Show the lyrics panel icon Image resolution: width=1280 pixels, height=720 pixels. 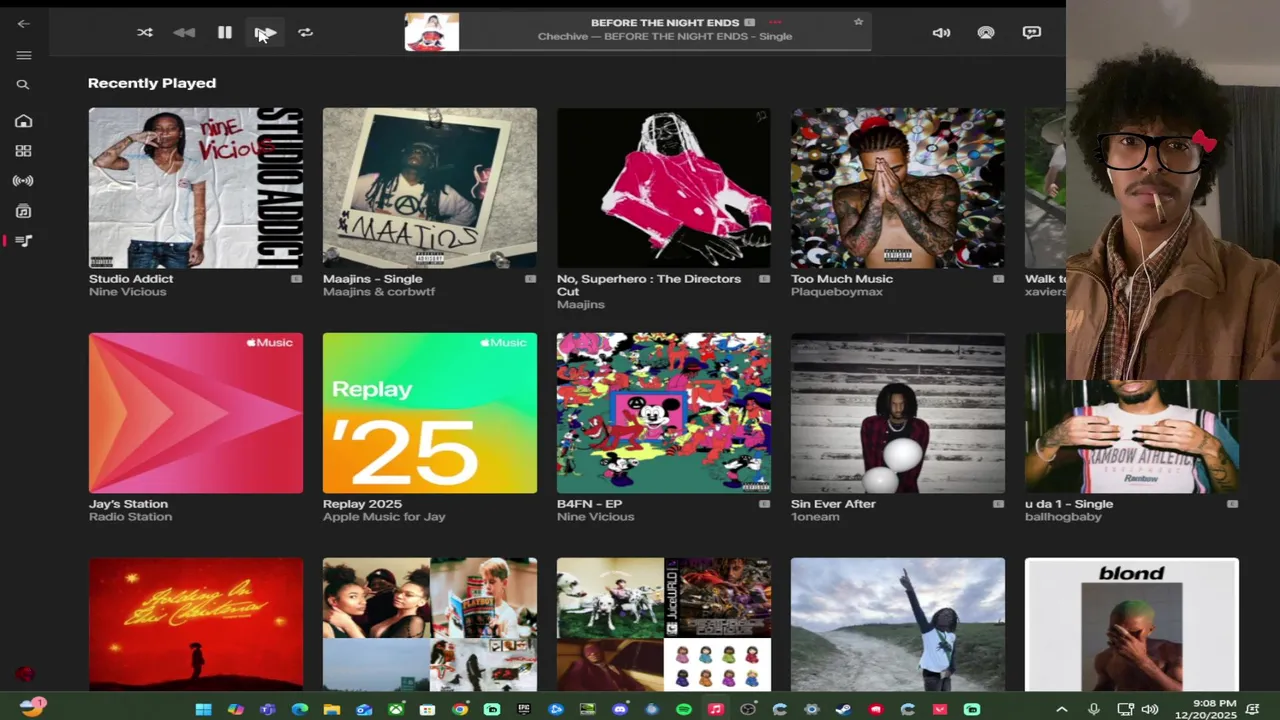point(1031,33)
